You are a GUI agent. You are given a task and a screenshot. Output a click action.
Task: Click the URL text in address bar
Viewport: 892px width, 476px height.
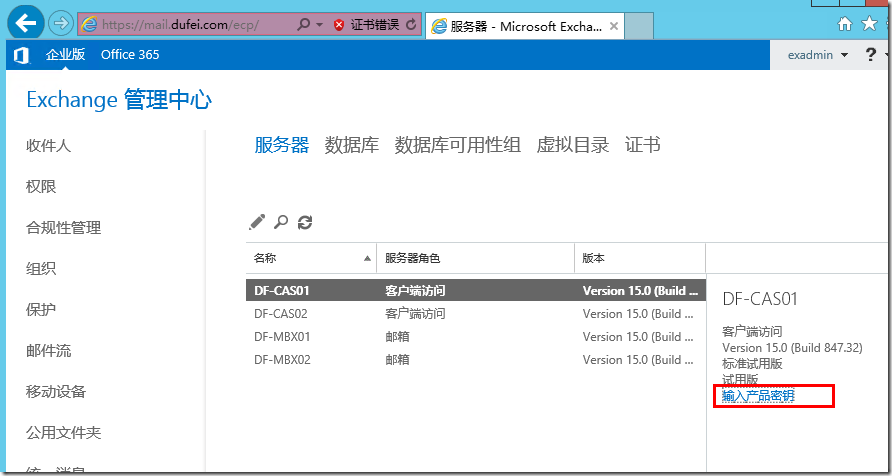coord(180,24)
